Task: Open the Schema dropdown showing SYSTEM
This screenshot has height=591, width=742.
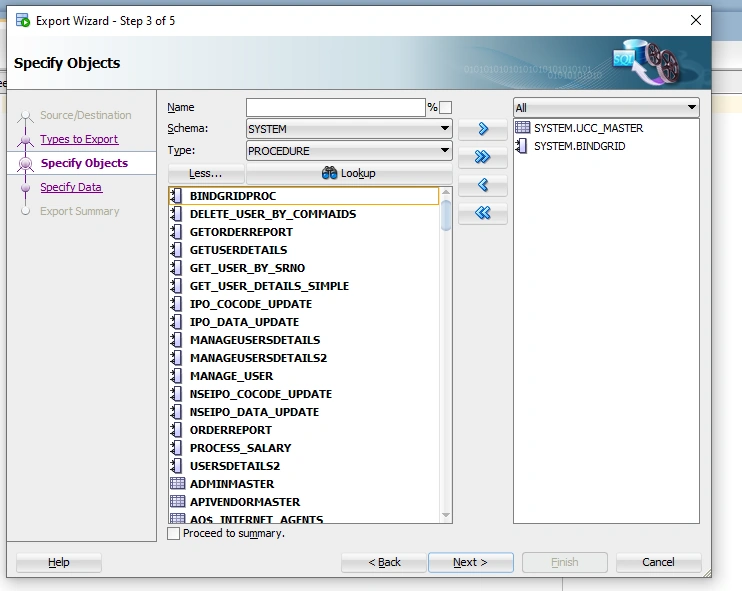Action: 349,129
